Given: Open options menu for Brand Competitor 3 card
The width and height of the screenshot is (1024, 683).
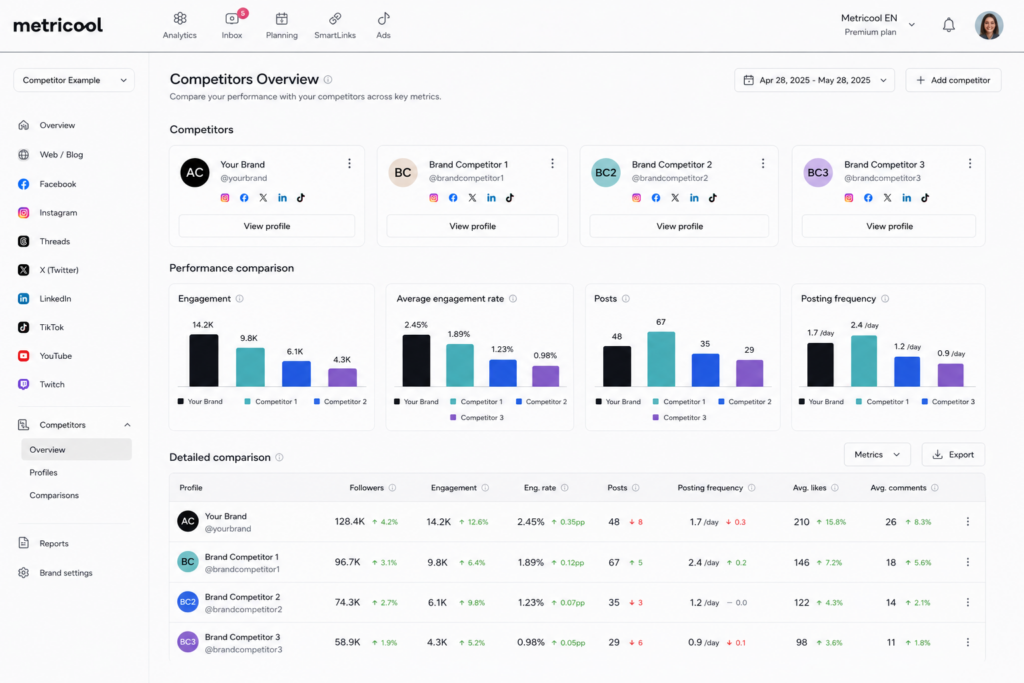Looking at the screenshot, I should click(970, 163).
